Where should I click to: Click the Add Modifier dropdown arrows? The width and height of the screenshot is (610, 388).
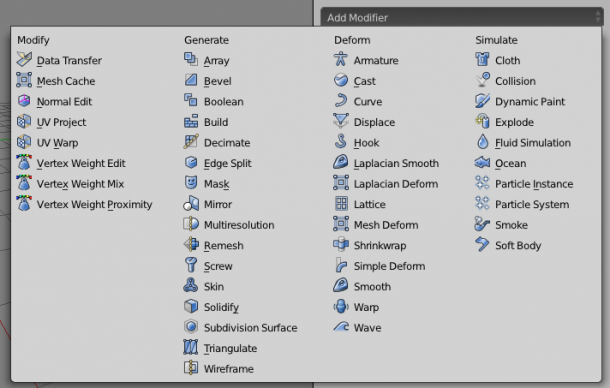[x=598, y=17]
